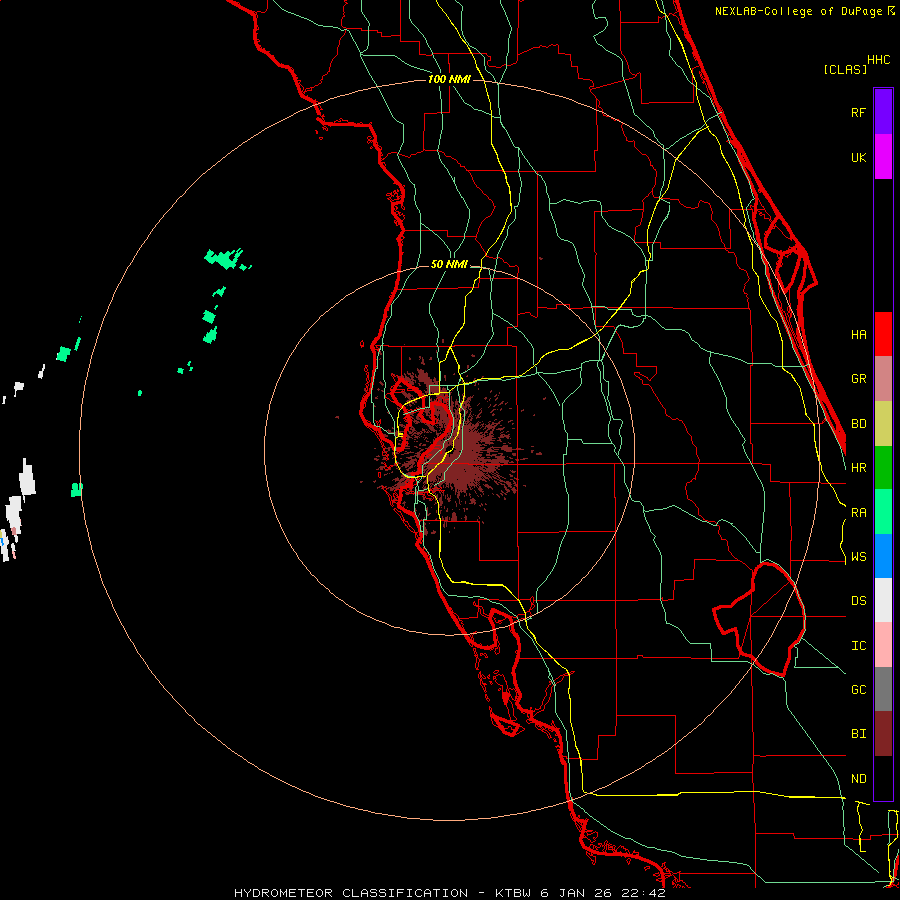
Task: Click the 'BD' legend label
Action: (858, 424)
